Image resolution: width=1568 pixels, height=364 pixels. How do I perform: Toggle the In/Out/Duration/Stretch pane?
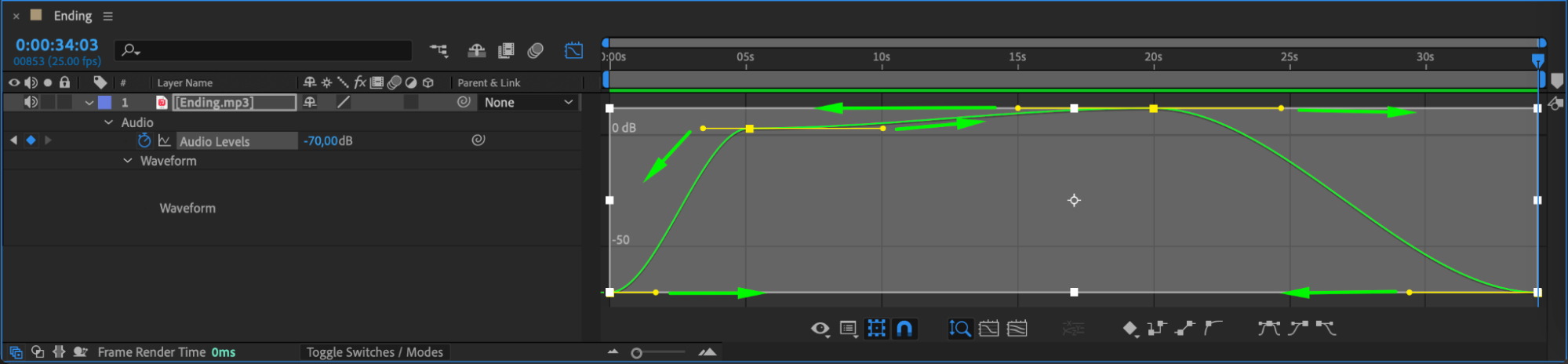[59, 352]
